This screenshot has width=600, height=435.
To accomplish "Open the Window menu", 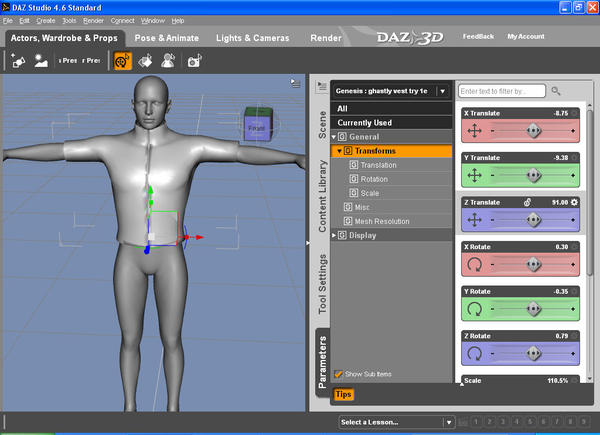I will coord(153,21).
